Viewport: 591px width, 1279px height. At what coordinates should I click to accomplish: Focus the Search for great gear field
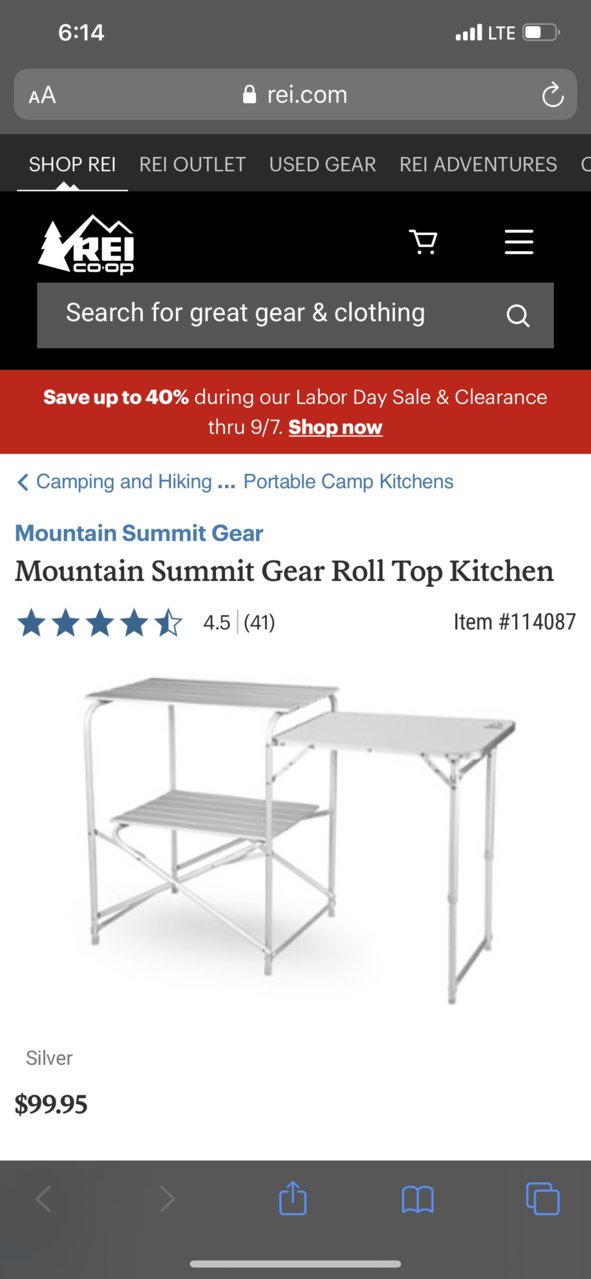click(x=295, y=315)
